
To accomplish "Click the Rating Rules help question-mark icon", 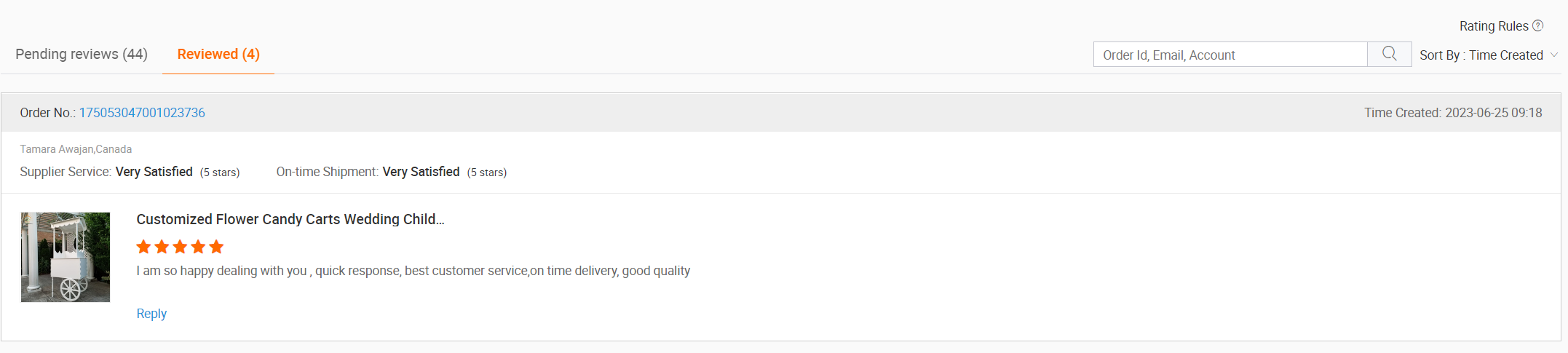I will click(x=1537, y=25).
